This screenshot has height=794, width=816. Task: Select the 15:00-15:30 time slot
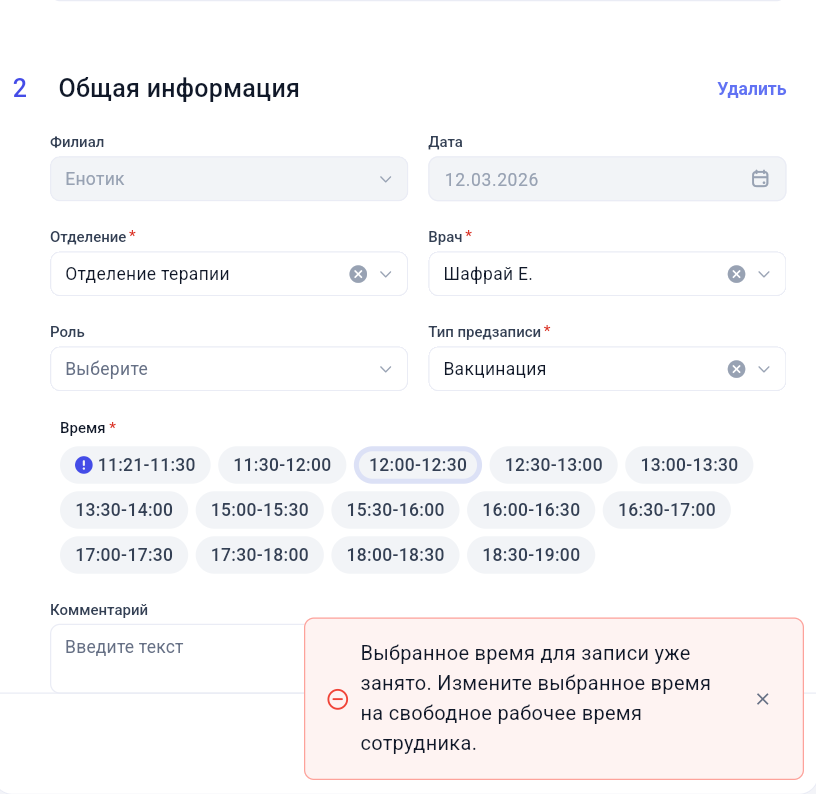260,510
